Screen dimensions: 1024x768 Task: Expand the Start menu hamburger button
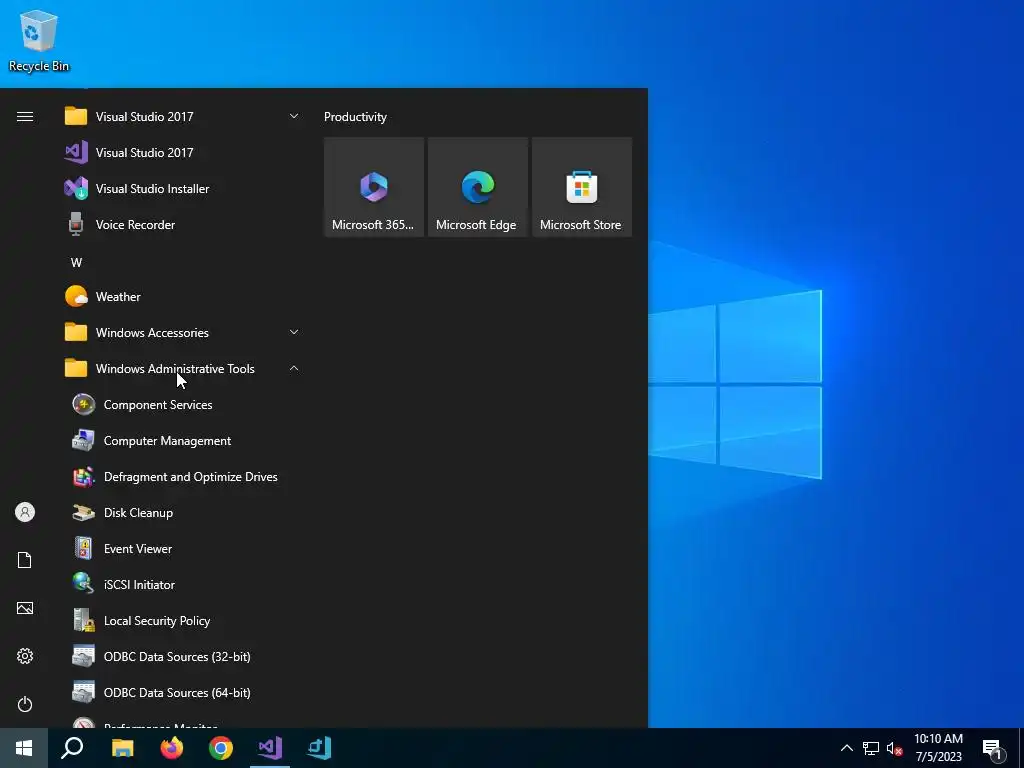25,117
